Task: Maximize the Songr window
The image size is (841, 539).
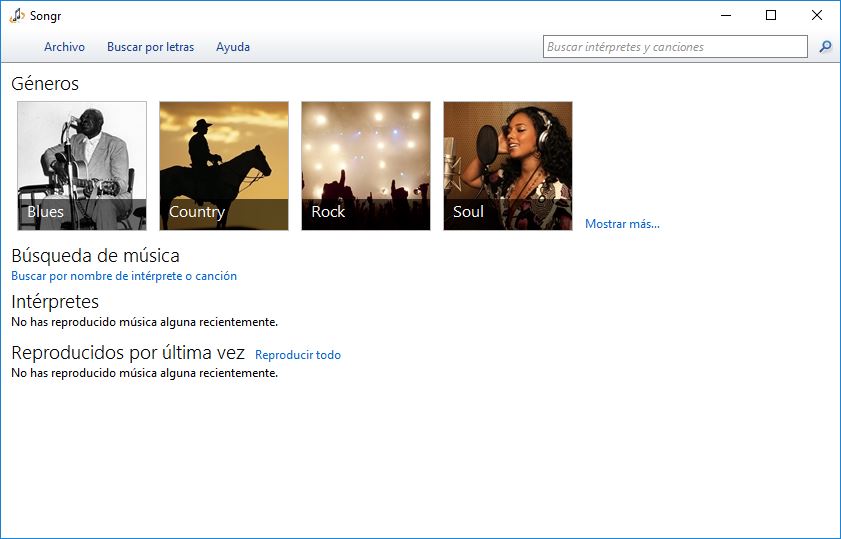Action: [771, 16]
